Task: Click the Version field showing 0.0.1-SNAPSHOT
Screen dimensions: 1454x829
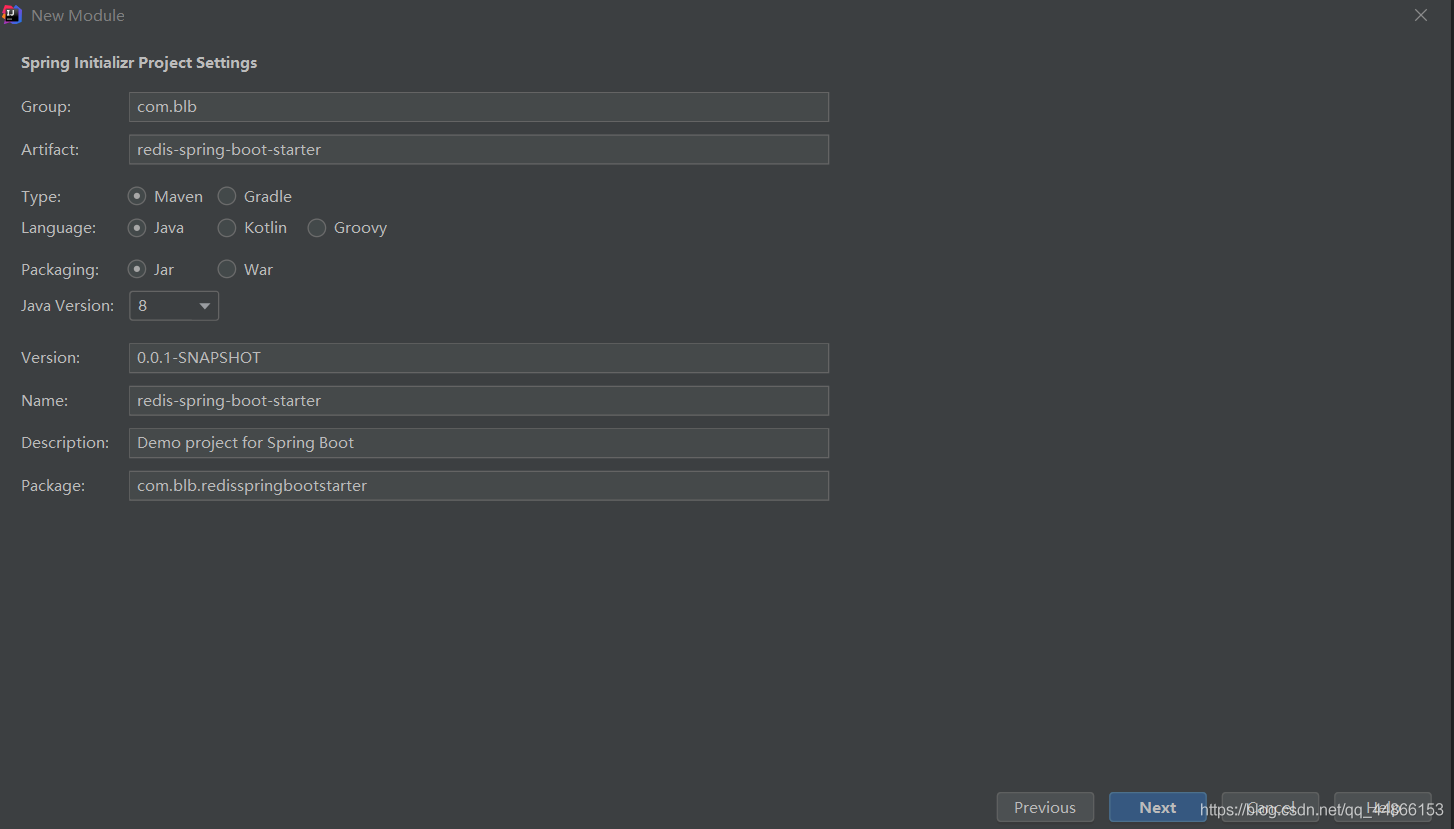Action: (479, 358)
